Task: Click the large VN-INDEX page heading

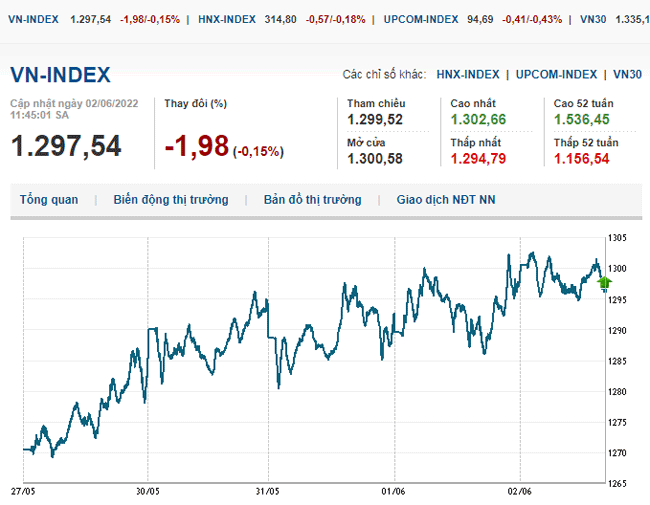Action: (60, 75)
